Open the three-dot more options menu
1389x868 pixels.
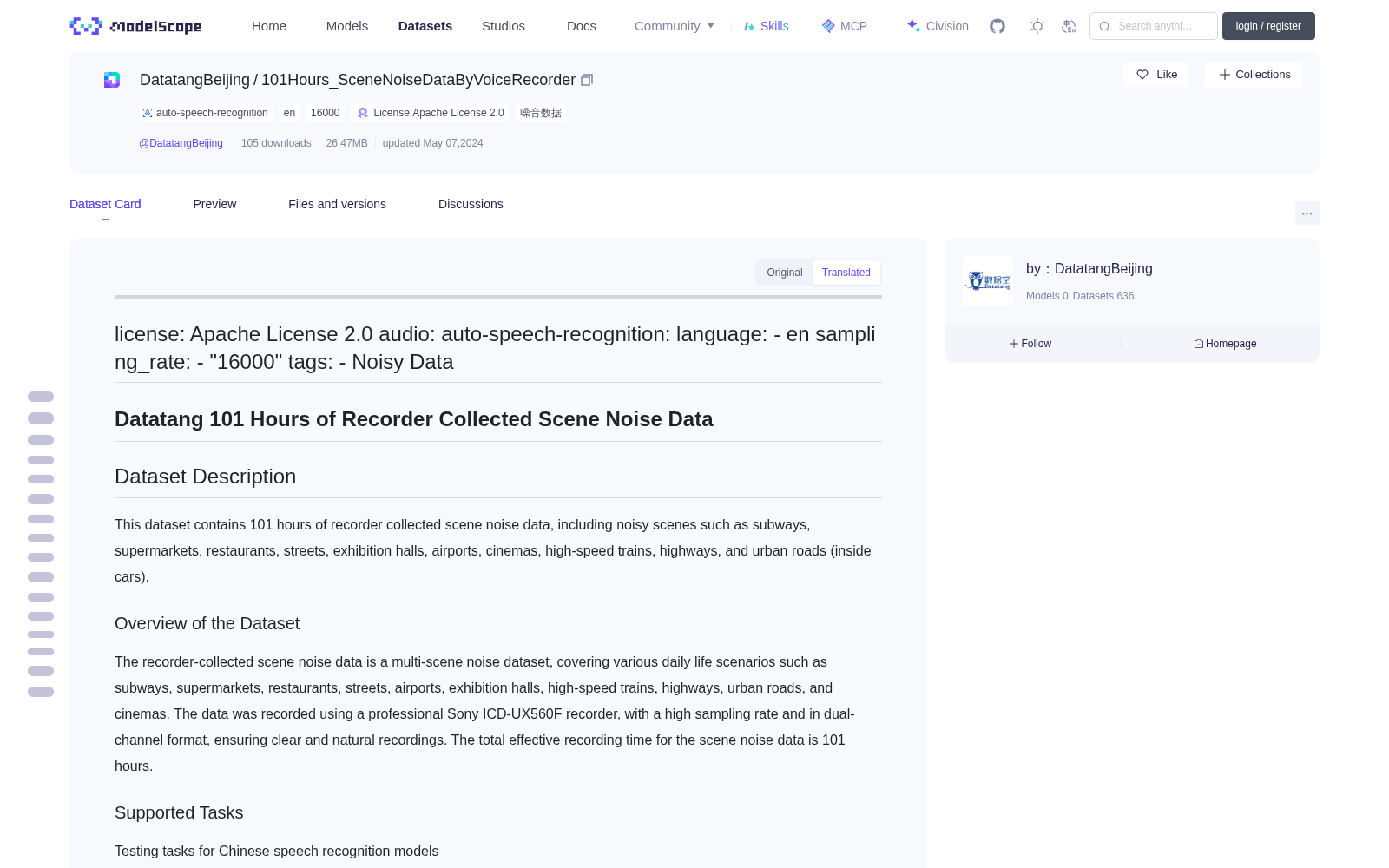tap(1307, 213)
